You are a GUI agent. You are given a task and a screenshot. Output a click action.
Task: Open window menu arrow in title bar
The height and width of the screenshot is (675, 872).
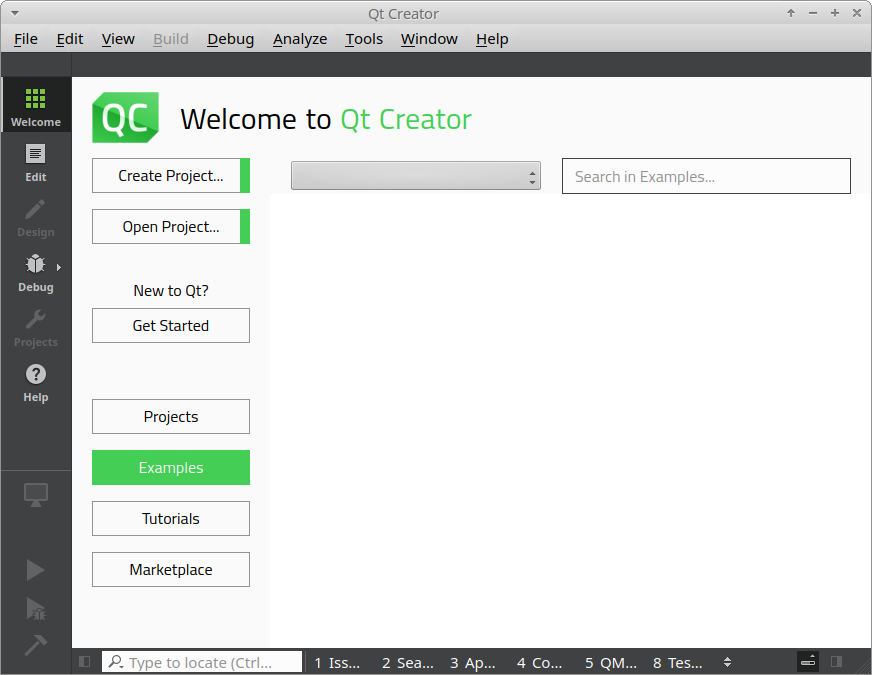click(15, 13)
